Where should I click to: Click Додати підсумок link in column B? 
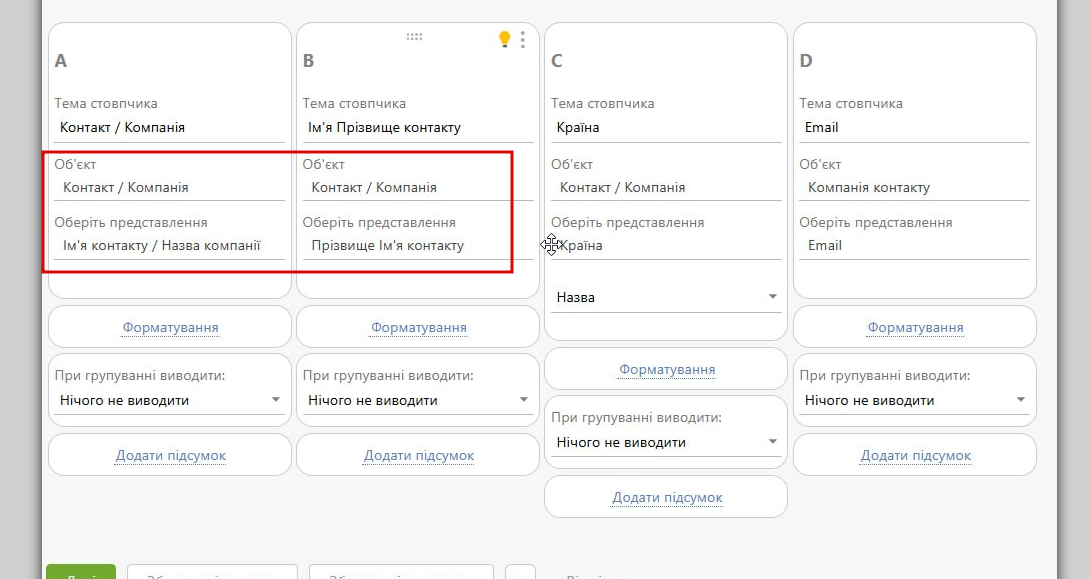tap(418, 455)
